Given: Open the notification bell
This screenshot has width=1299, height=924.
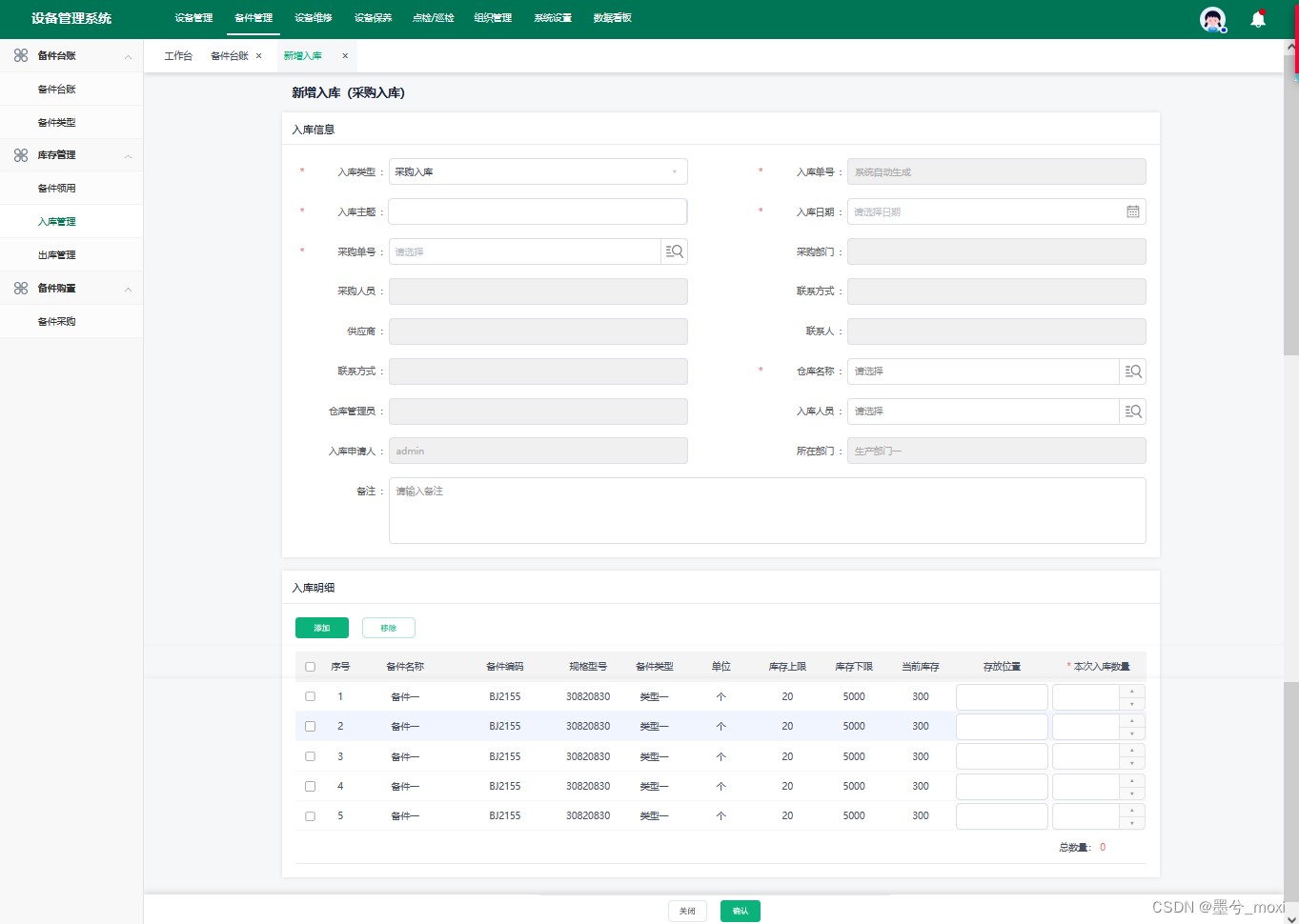Looking at the screenshot, I should (1258, 19).
